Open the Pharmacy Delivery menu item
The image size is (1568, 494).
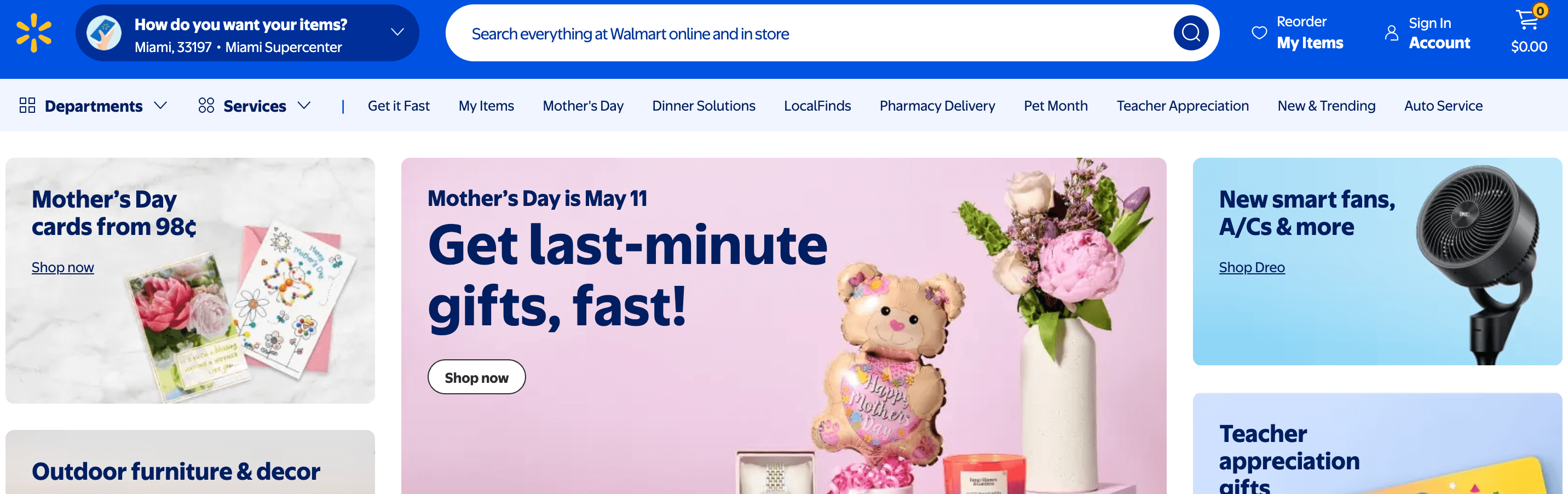(x=937, y=105)
